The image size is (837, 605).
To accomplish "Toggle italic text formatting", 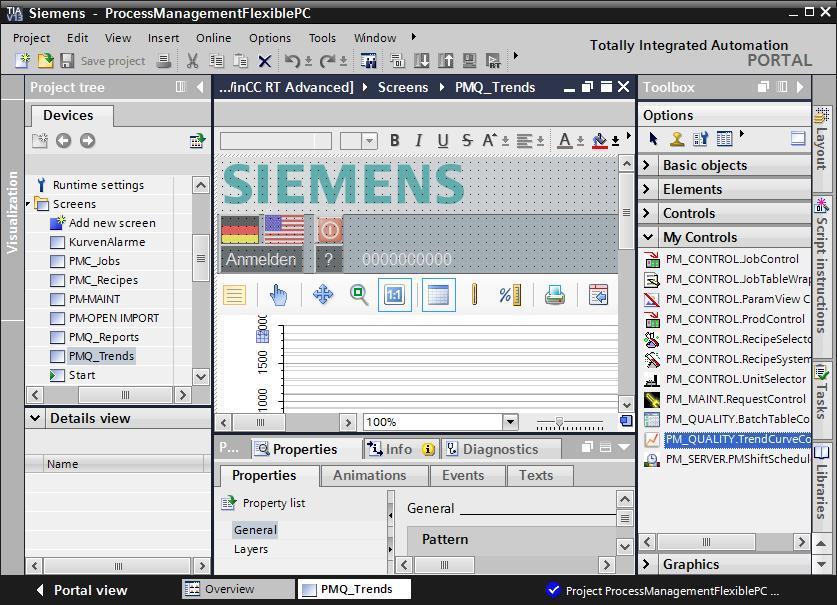I will (418, 140).
